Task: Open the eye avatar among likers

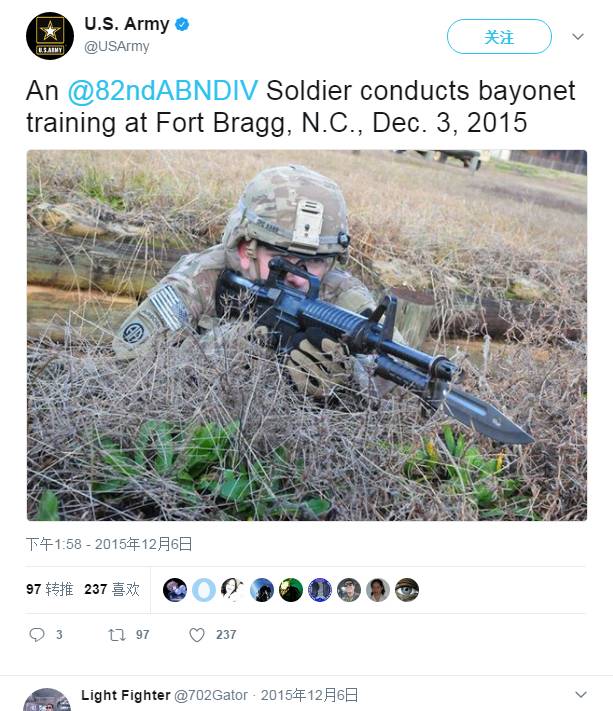Action: click(x=406, y=590)
